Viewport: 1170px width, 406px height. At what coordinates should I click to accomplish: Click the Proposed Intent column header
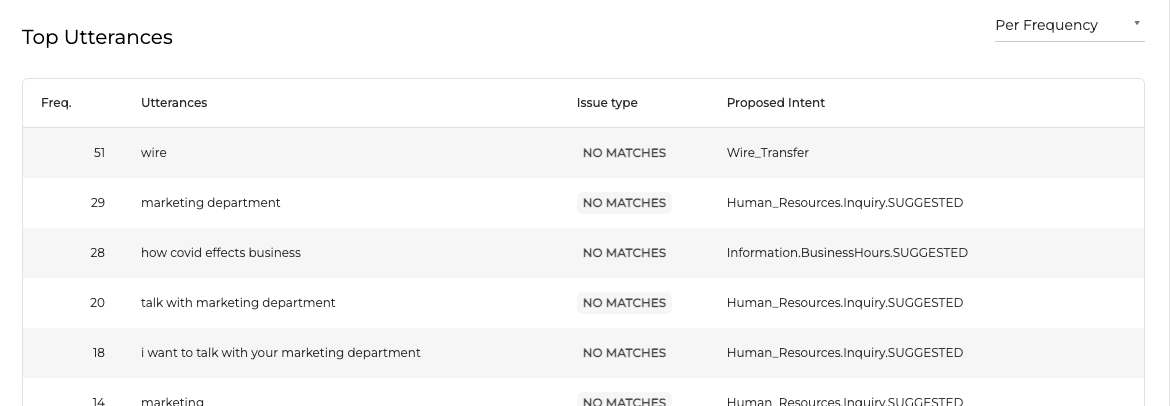click(x=776, y=103)
